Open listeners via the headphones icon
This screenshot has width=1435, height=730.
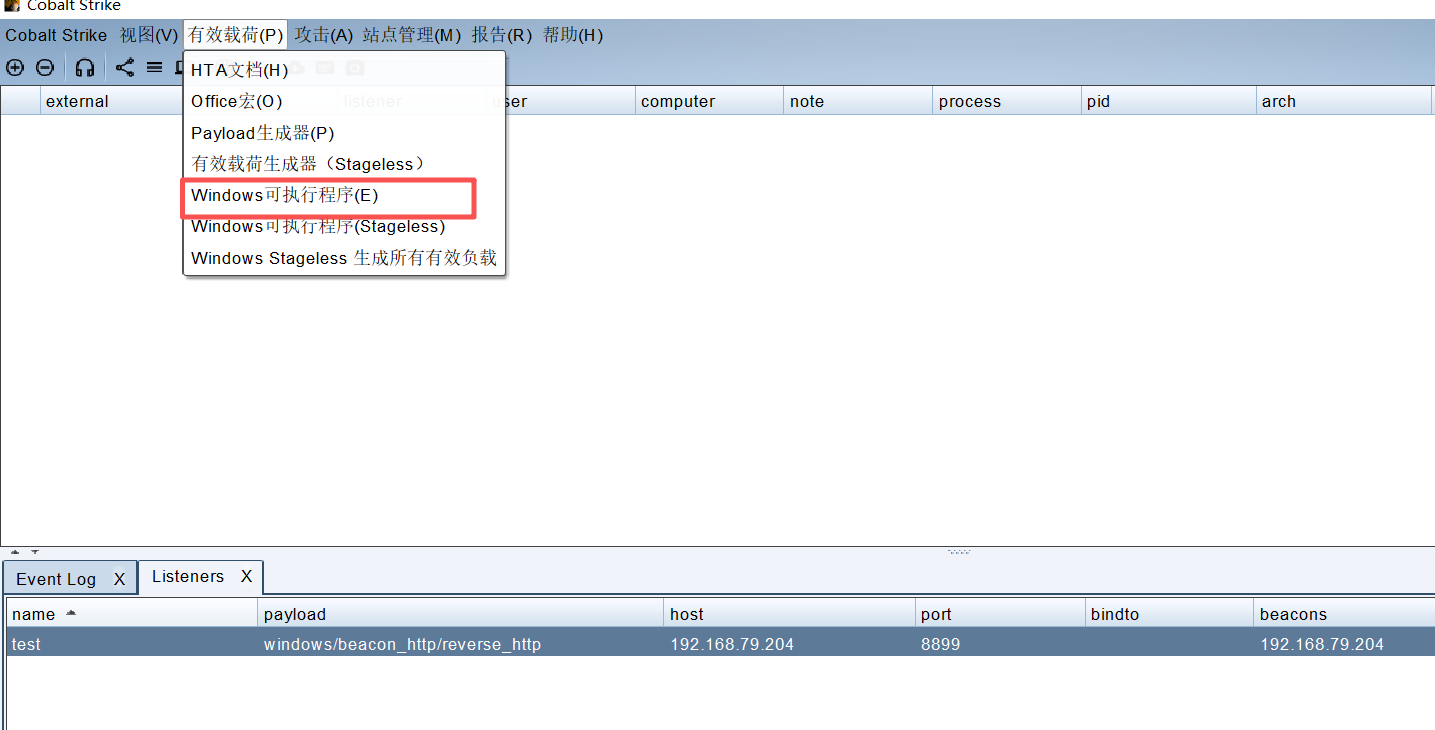click(85, 68)
